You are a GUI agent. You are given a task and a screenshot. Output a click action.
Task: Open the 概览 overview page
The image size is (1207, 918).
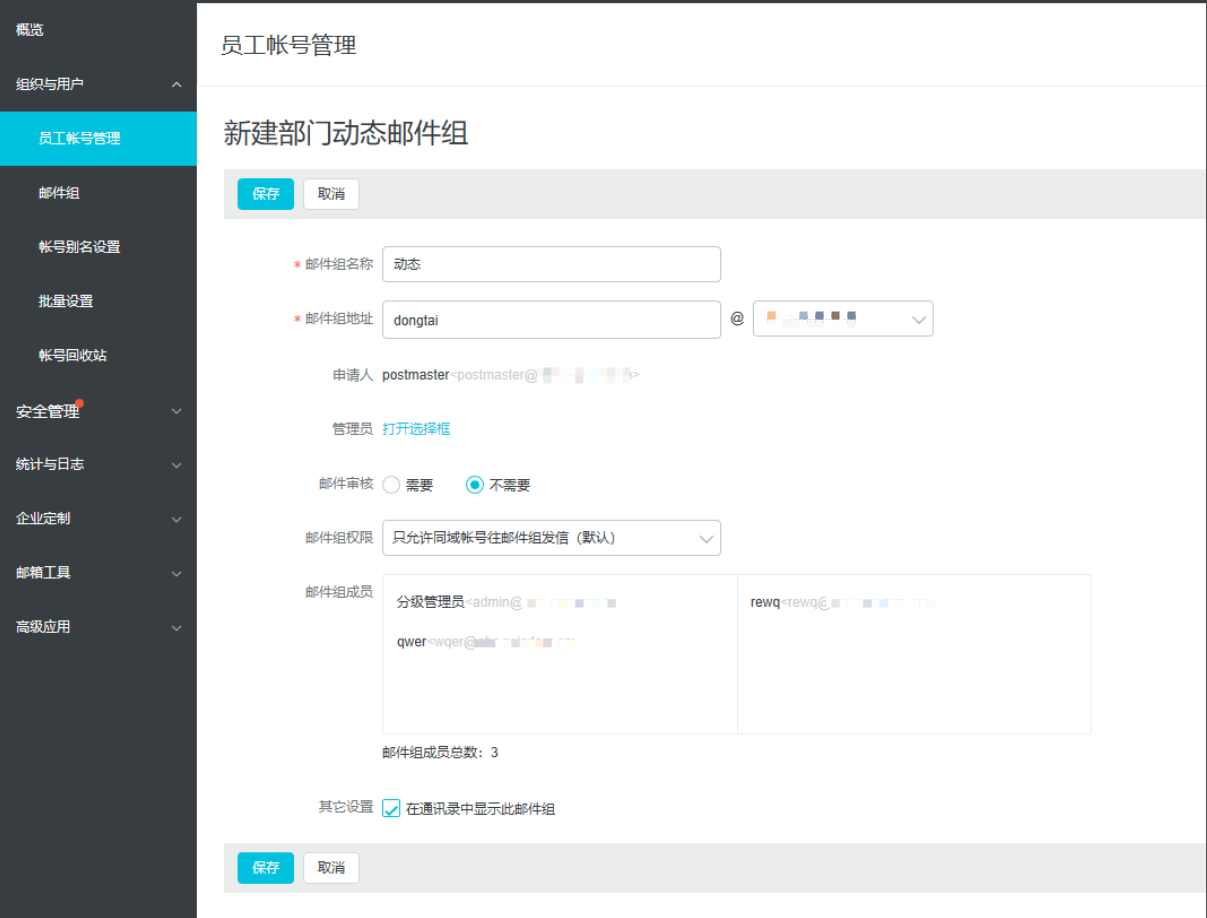point(30,30)
